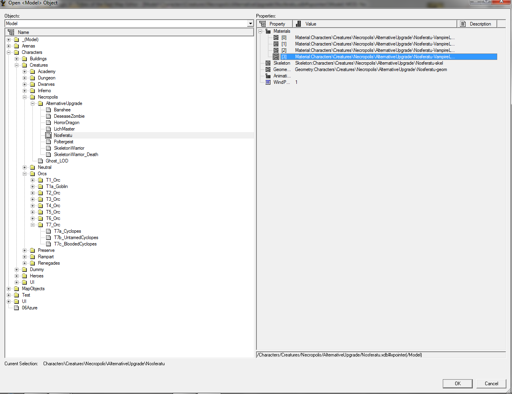The image size is (512, 394).
Task: Select the SkeletonWarrior model
Action: coord(69,148)
